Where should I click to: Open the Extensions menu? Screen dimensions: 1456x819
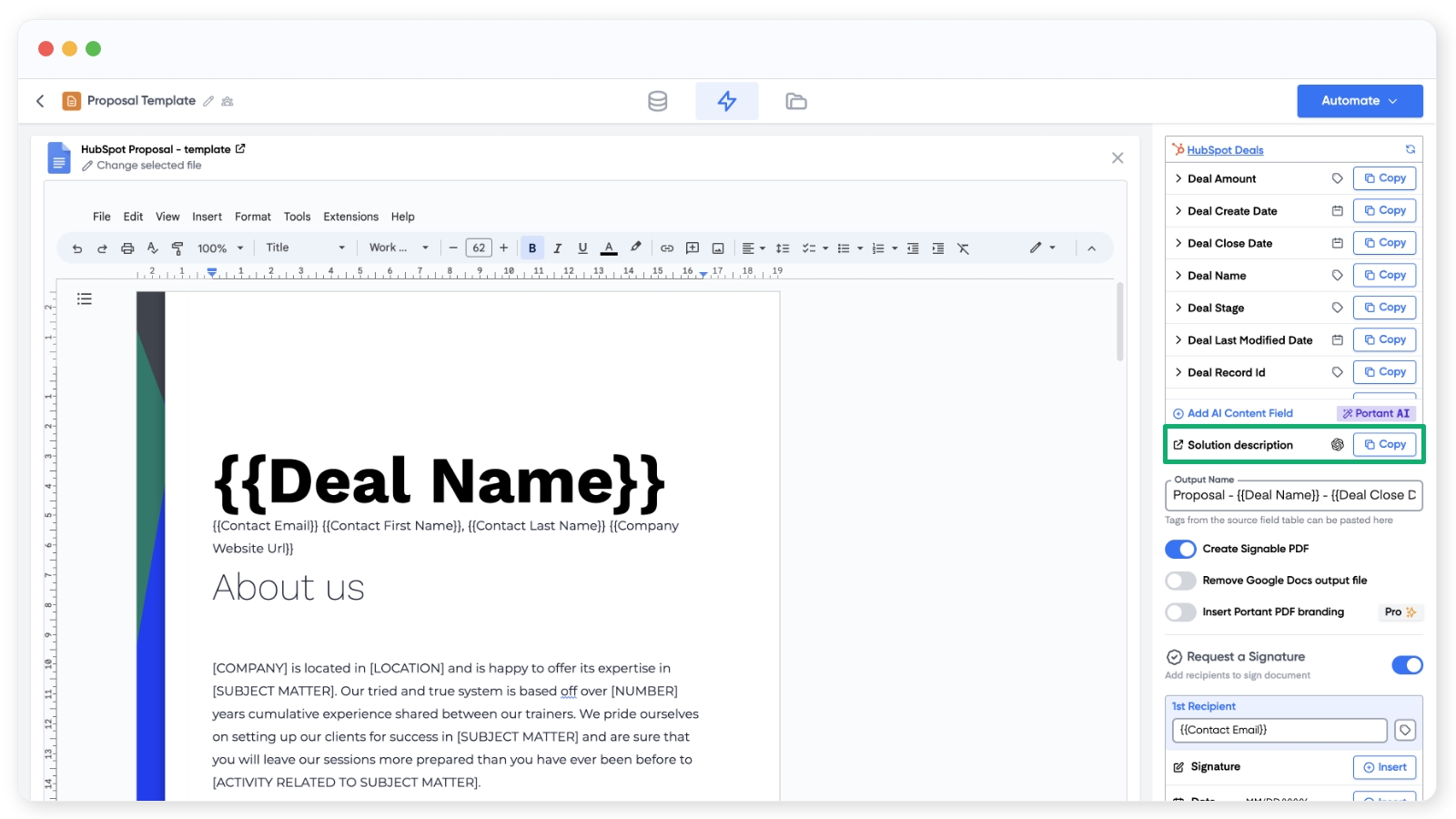pyautogui.click(x=350, y=217)
